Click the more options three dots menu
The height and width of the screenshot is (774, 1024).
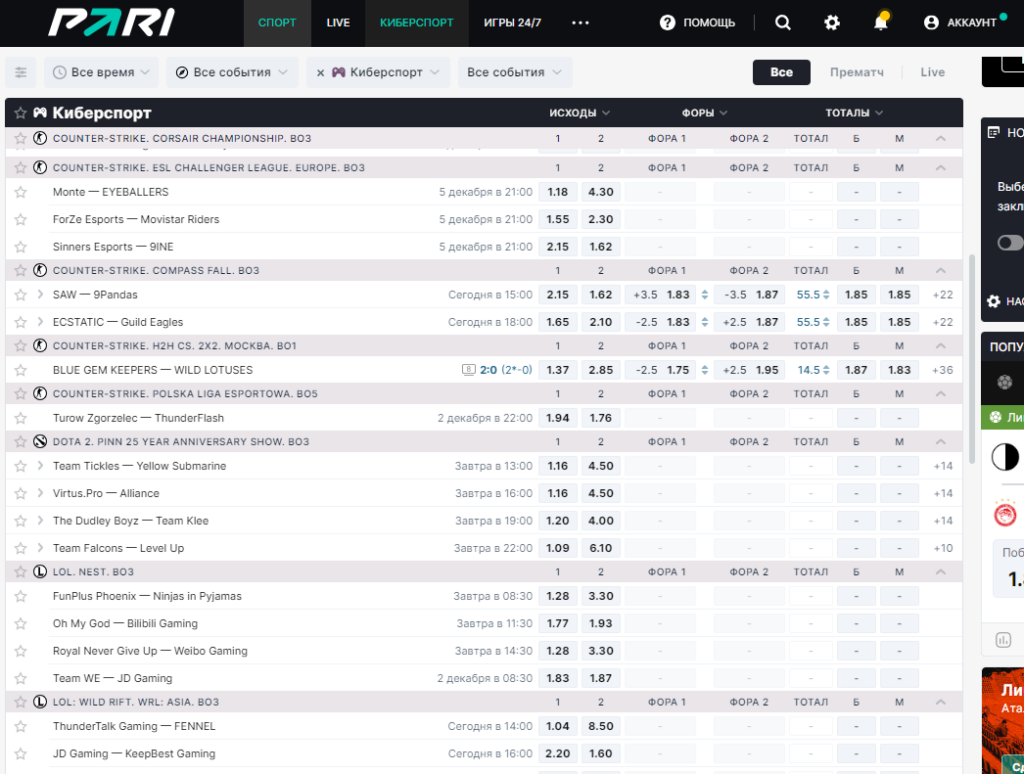tap(580, 23)
